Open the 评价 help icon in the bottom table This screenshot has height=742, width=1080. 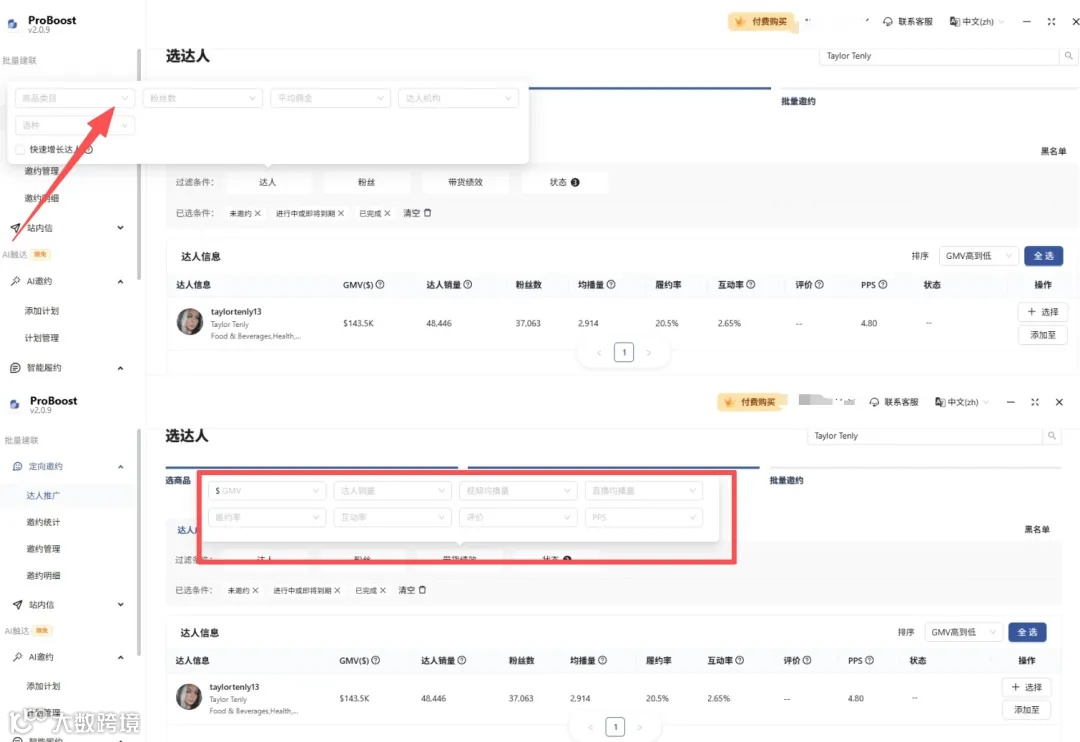(x=807, y=660)
